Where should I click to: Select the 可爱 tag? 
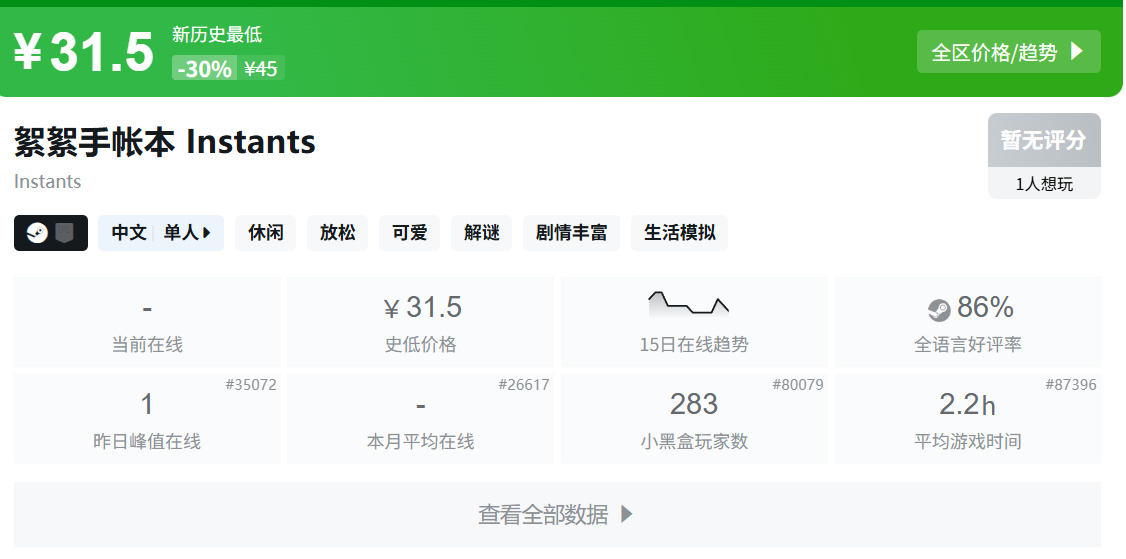pos(409,233)
